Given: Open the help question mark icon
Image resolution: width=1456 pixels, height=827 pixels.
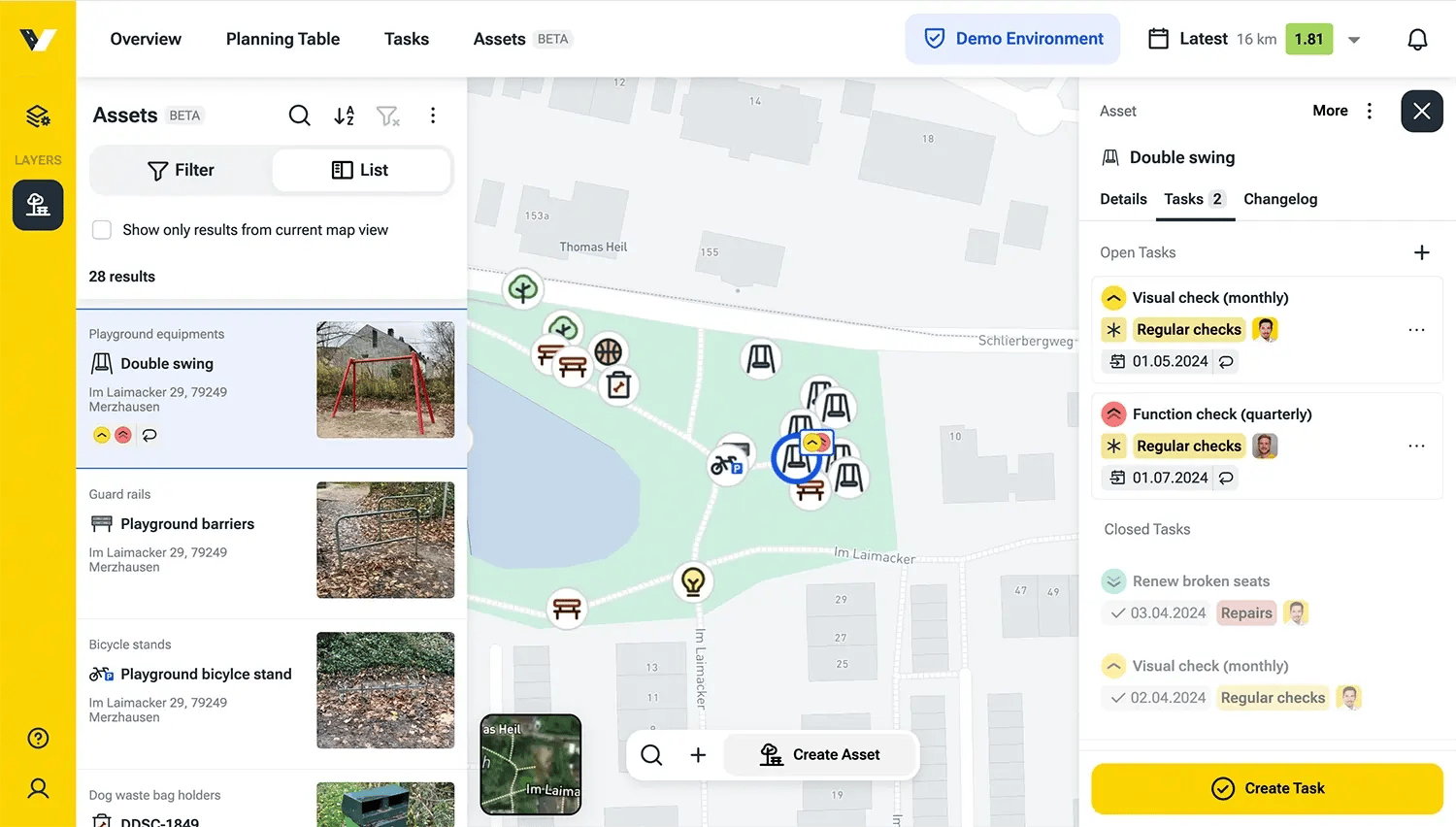Looking at the screenshot, I should (38, 739).
